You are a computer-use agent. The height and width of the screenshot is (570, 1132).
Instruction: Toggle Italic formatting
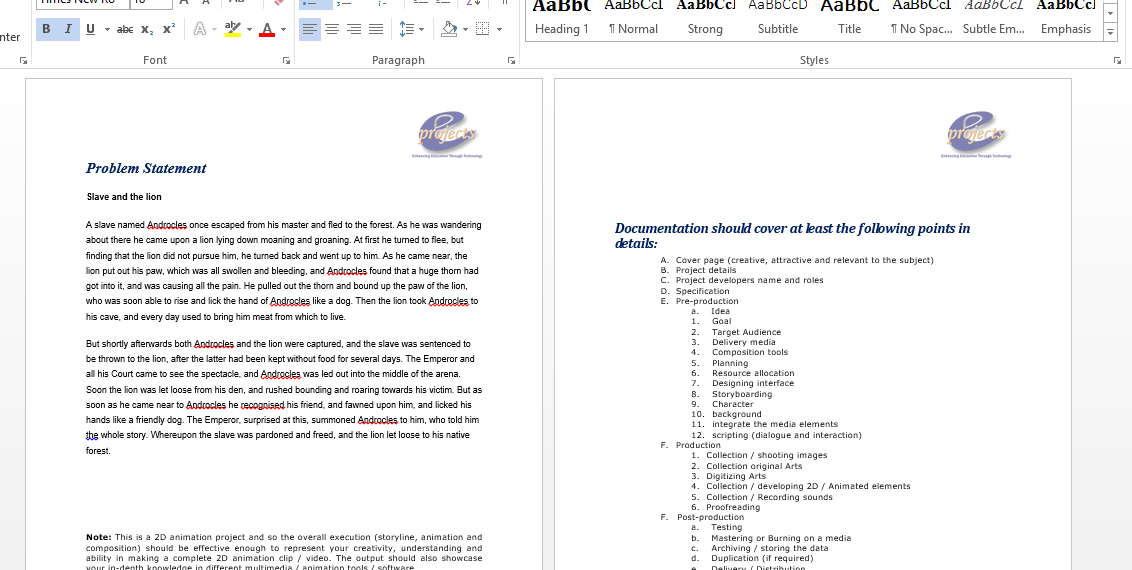click(68, 29)
